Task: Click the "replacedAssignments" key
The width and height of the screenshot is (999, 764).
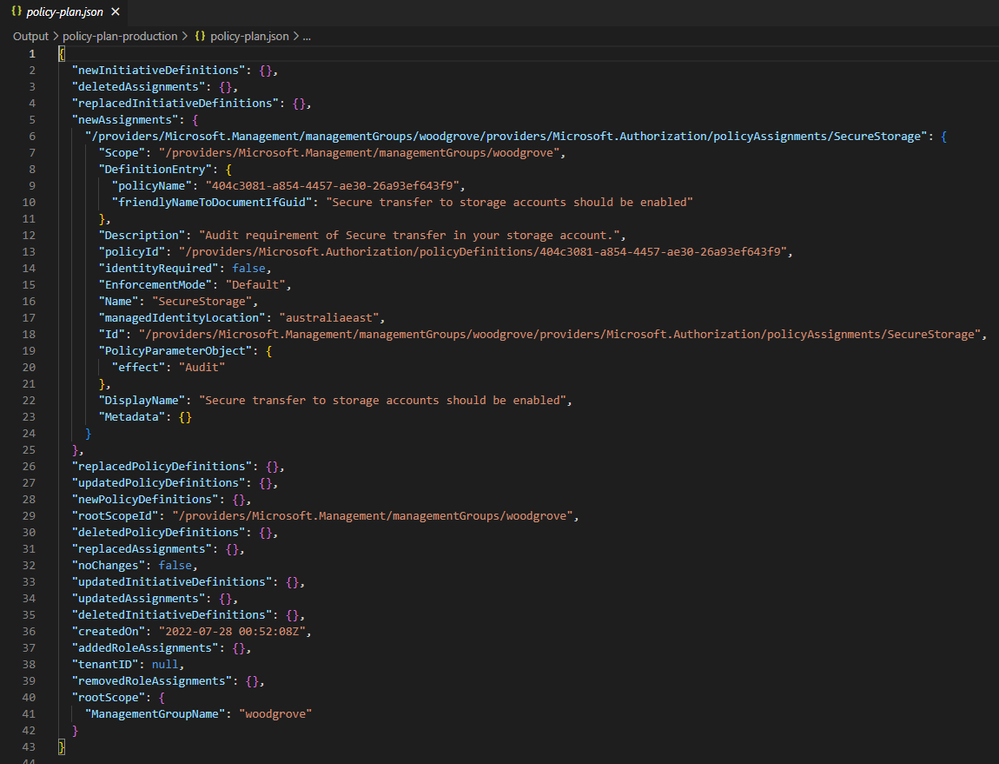Action: tap(142, 549)
